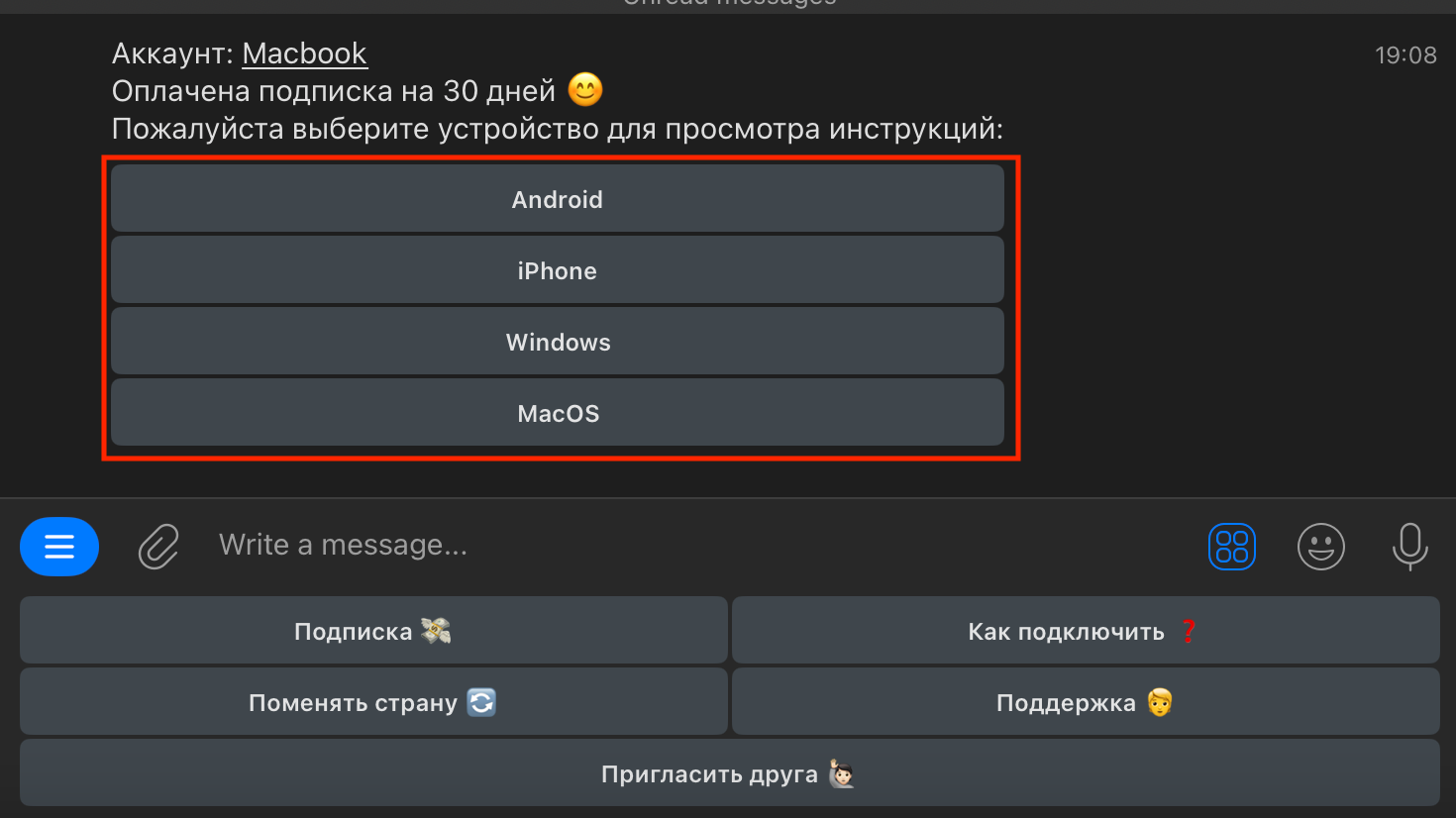Open the blue bot menu hamburger button

tap(59, 547)
